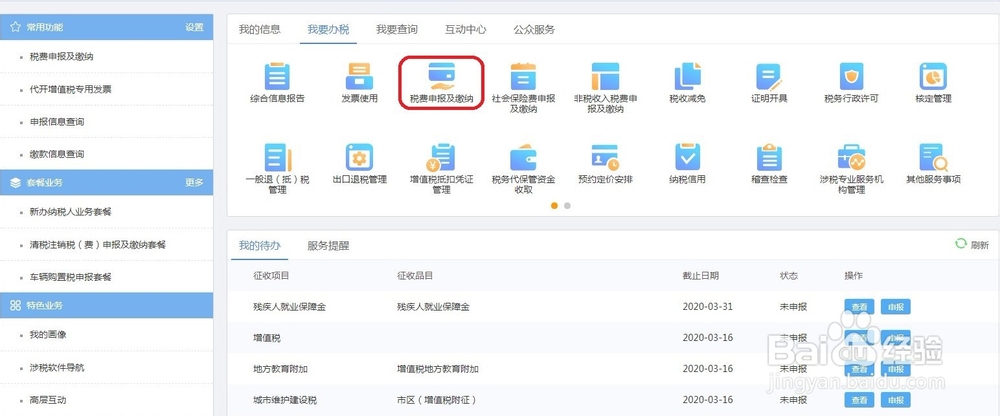Open 社会保险费申报及缴纳 icon
1000x416 pixels.
(x=523, y=77)
